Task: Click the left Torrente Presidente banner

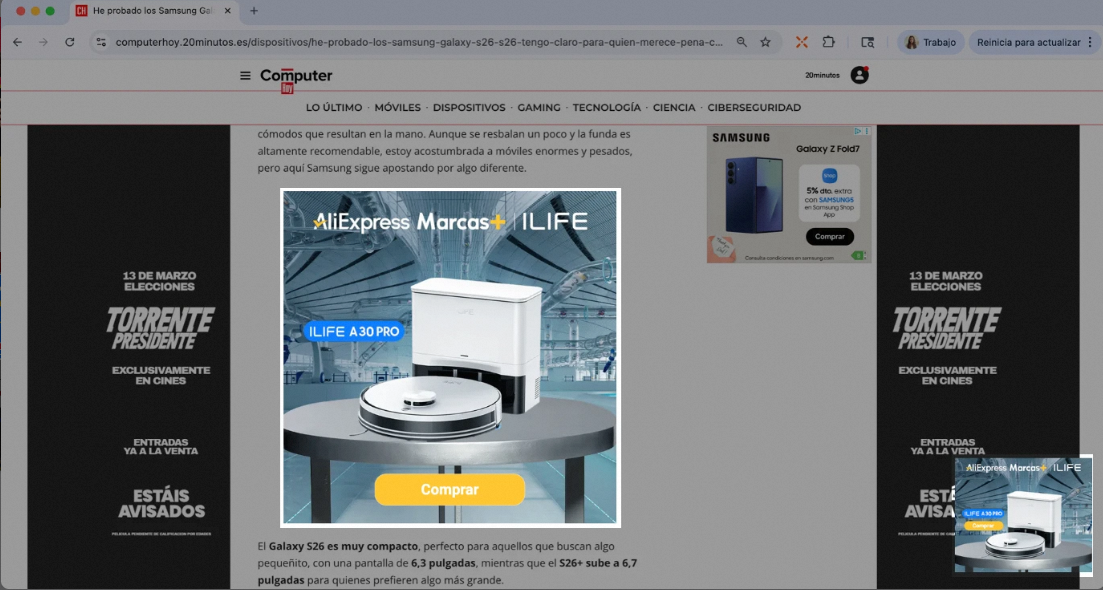Action: point(129,357)
